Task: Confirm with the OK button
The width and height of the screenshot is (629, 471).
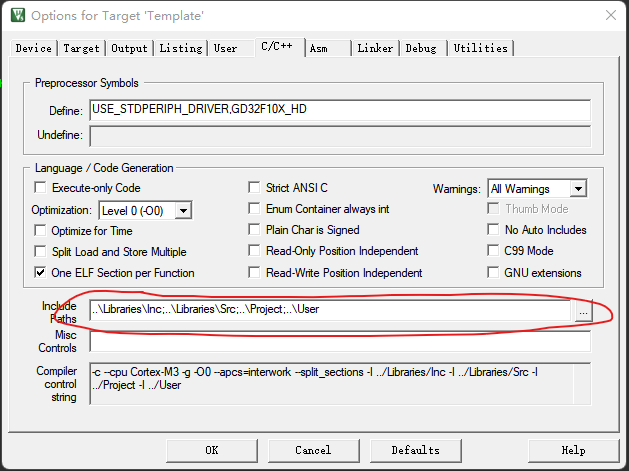Action: 212,451
